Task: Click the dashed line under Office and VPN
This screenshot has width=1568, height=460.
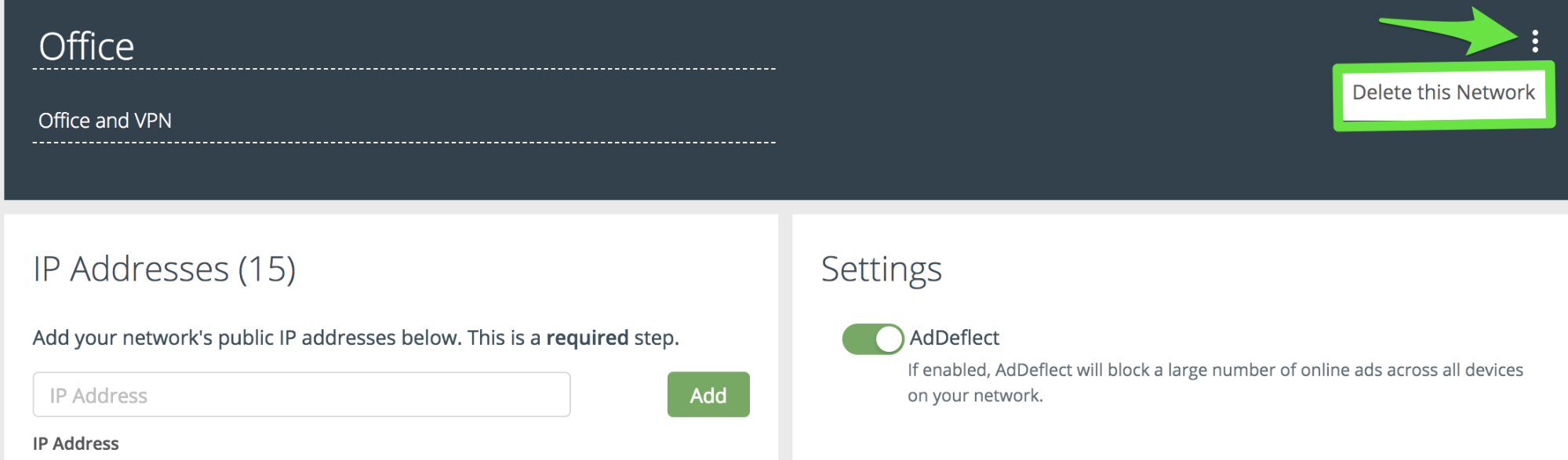Action: tap(404, 143)
